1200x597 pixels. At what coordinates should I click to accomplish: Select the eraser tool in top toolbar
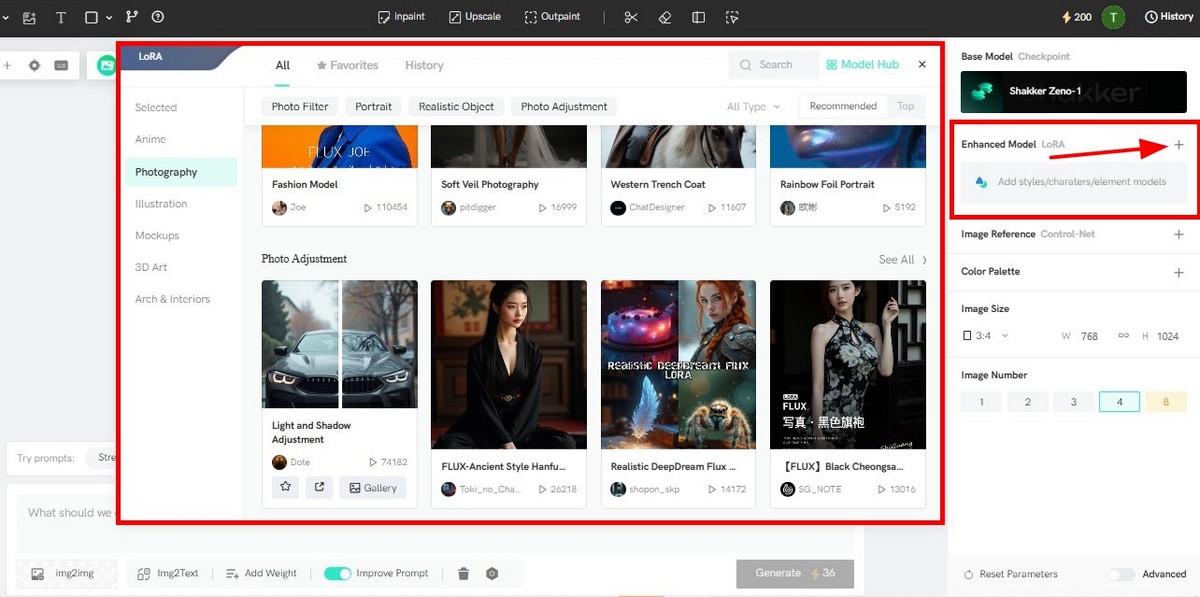(665, 17)
